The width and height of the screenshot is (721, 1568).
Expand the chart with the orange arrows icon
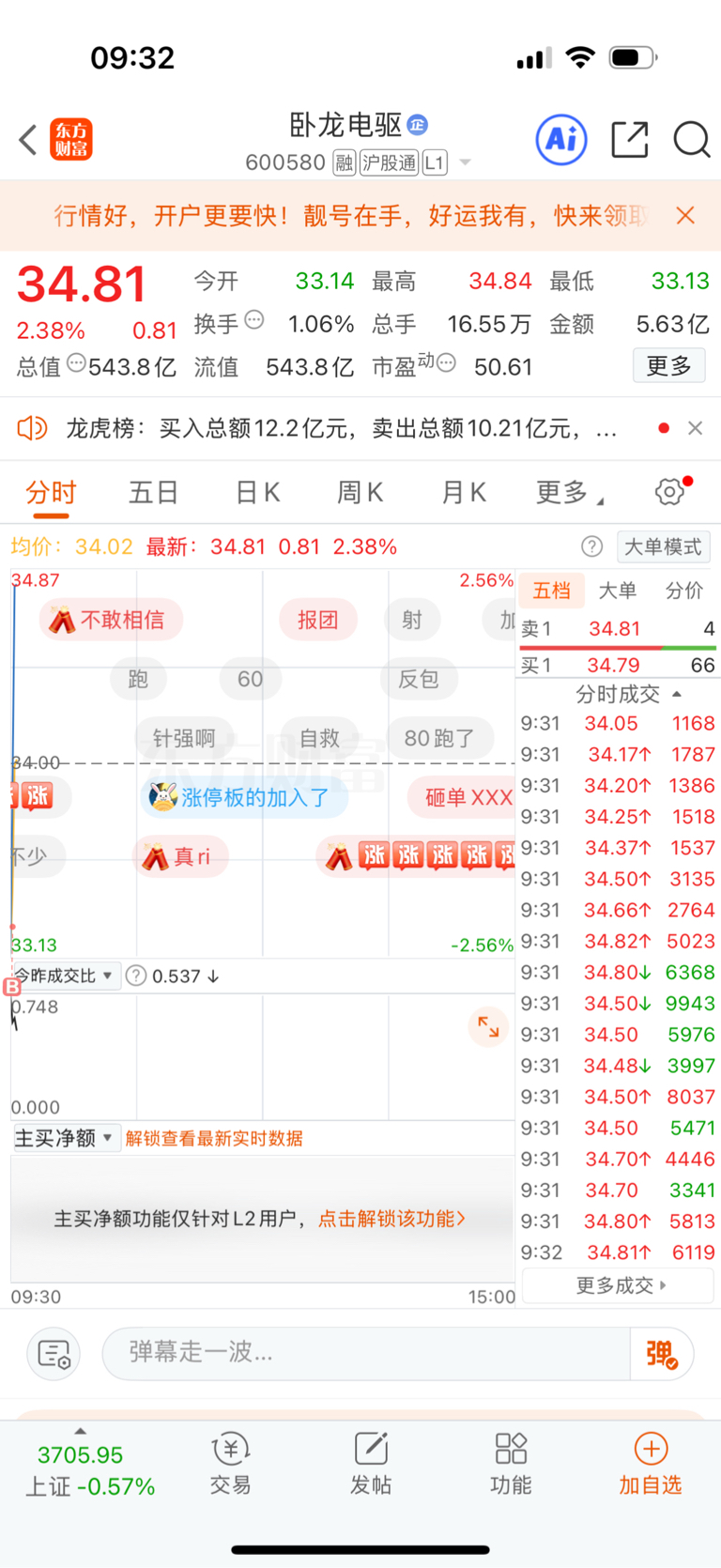coord(488,1026)
